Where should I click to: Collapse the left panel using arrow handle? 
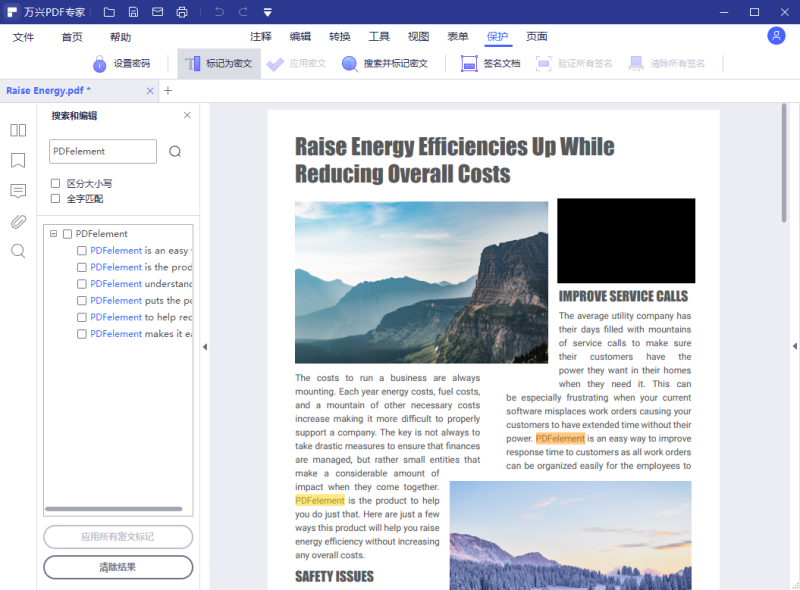(x=205, y=347)
